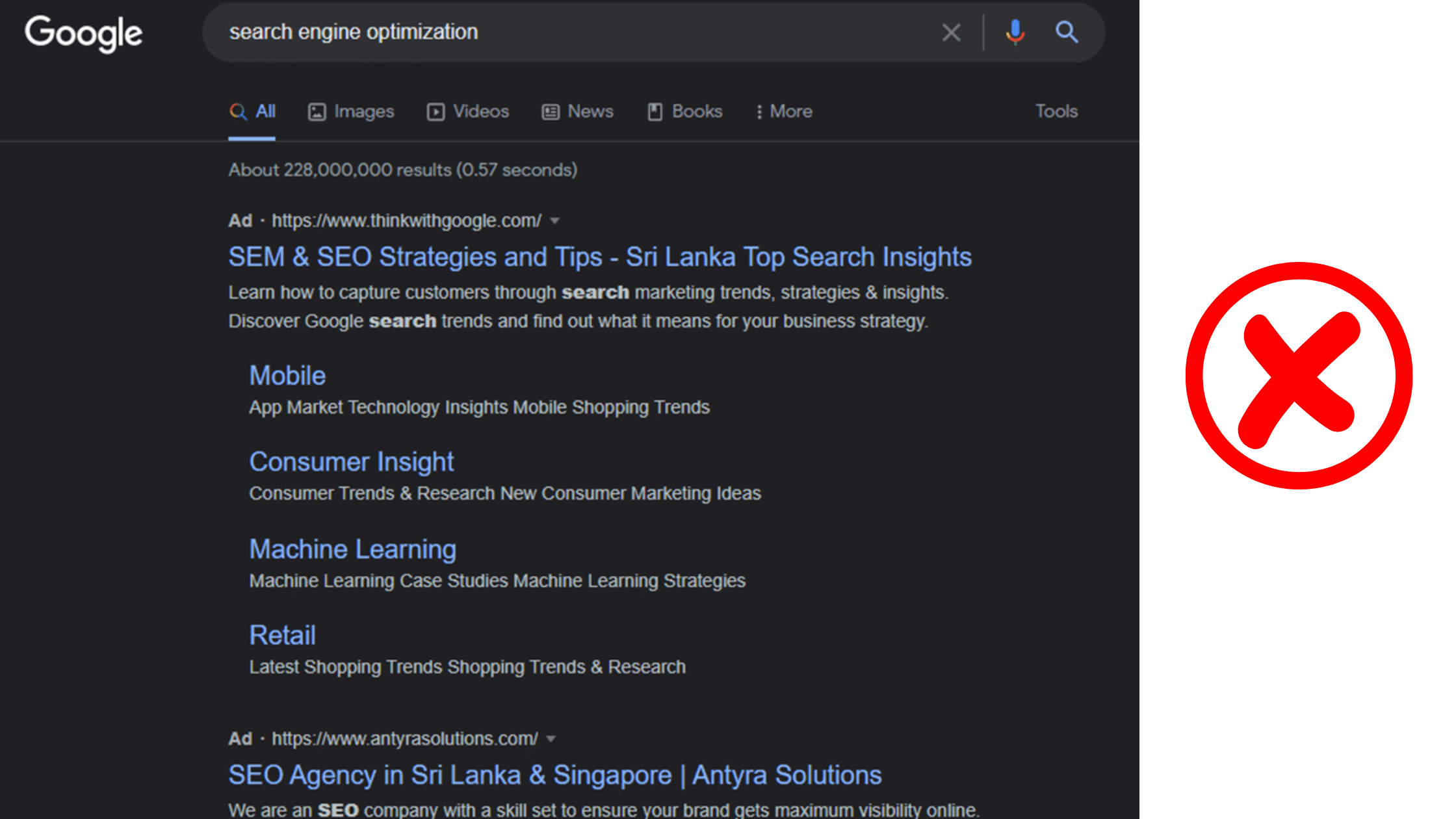
Task: Open the SEM & SEO Strategies ad link
Action: click(x=599, y=256)
